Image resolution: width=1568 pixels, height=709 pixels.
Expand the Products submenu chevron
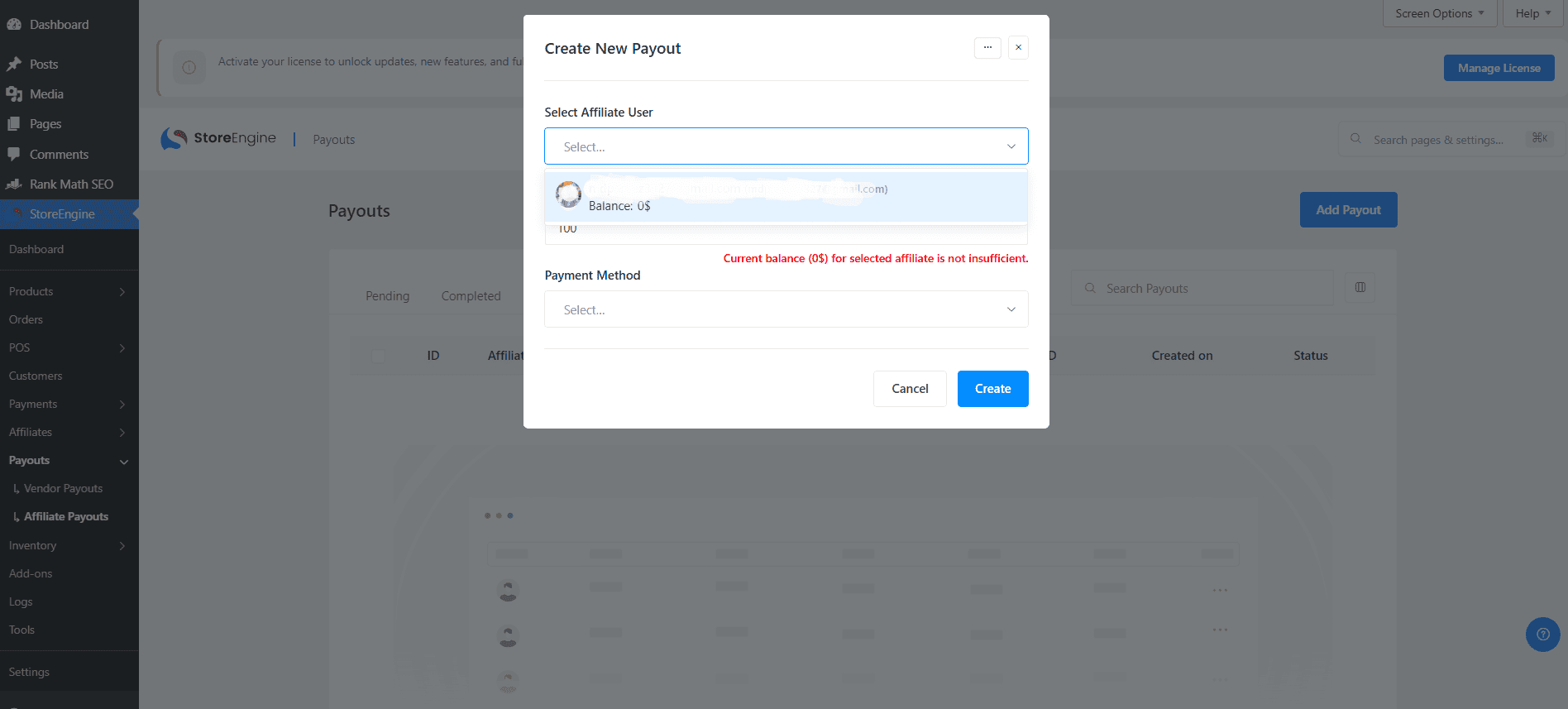point(122,292)
